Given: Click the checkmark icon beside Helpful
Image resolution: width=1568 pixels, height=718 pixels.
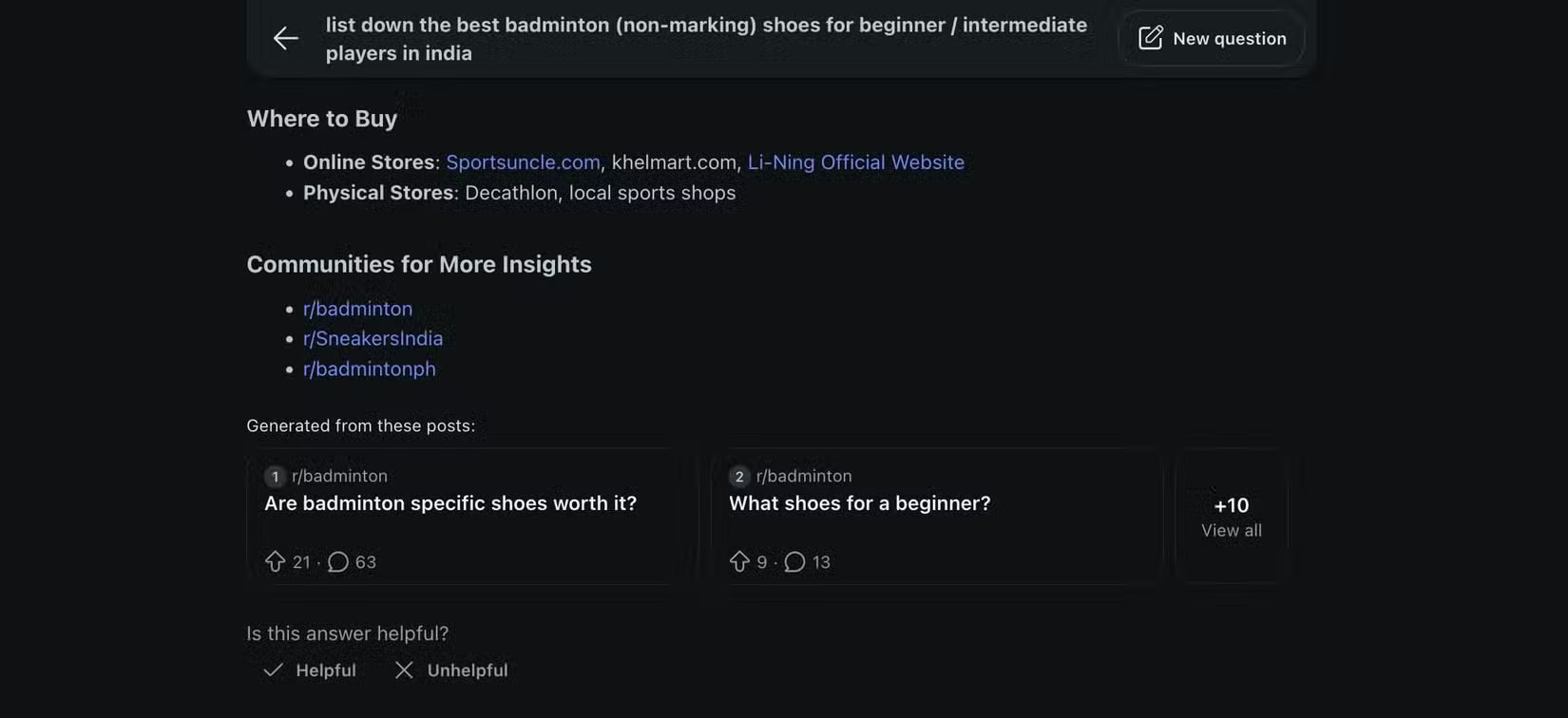Looking at the screenshot, I should (x=273, y=670).
